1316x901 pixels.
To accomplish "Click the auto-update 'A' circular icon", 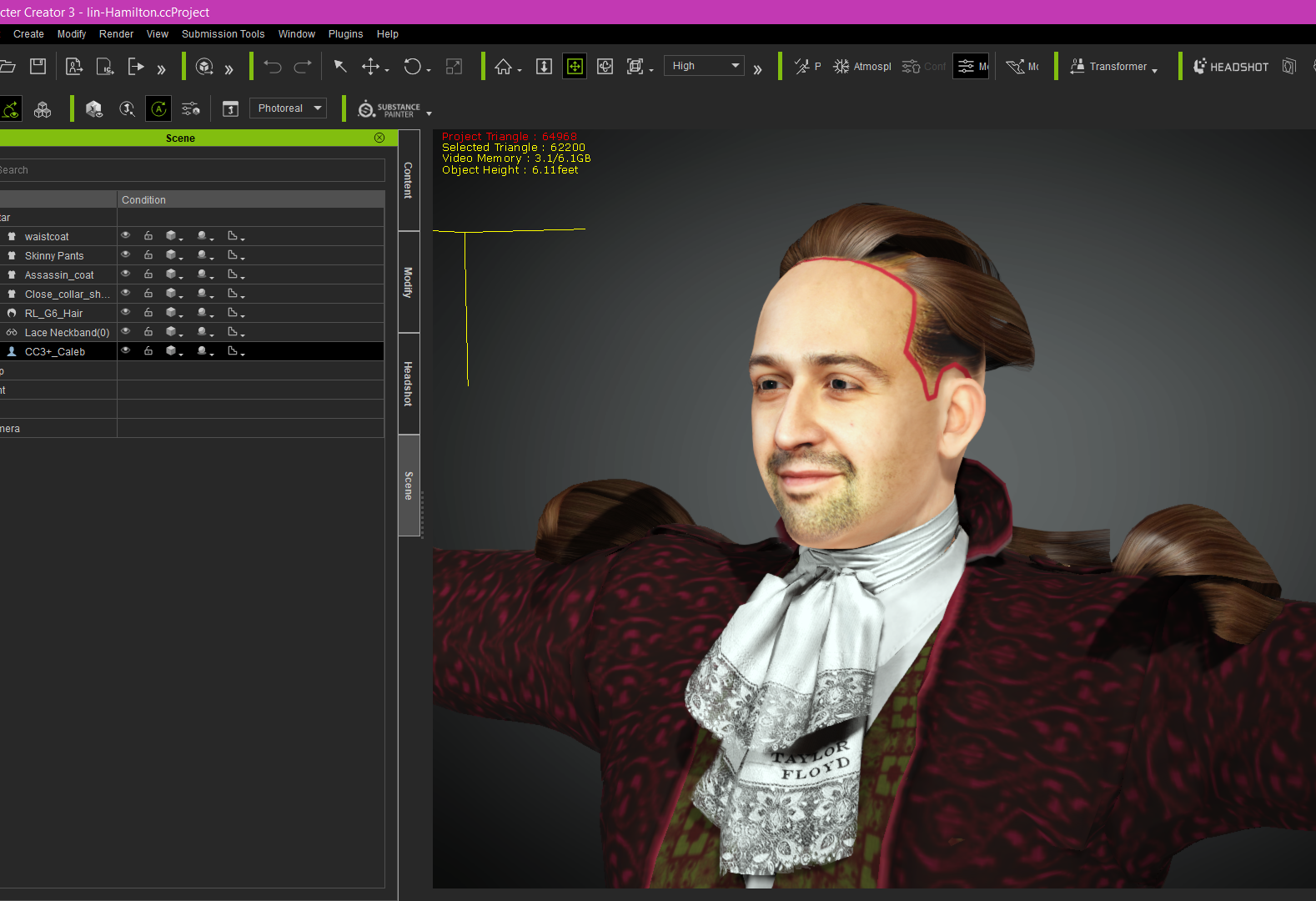I will pyautogui.click(x=158, y=108).
